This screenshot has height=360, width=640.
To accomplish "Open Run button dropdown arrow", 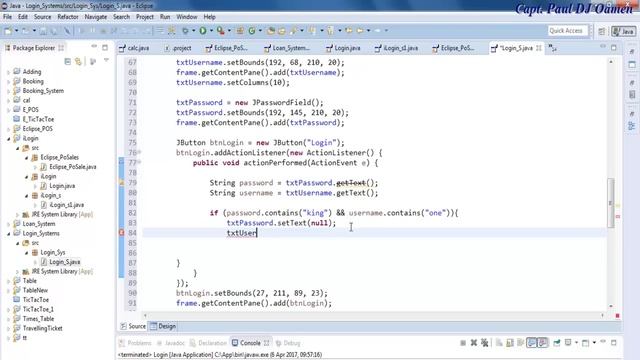I will pyautogui.click(x=211, y=31).
